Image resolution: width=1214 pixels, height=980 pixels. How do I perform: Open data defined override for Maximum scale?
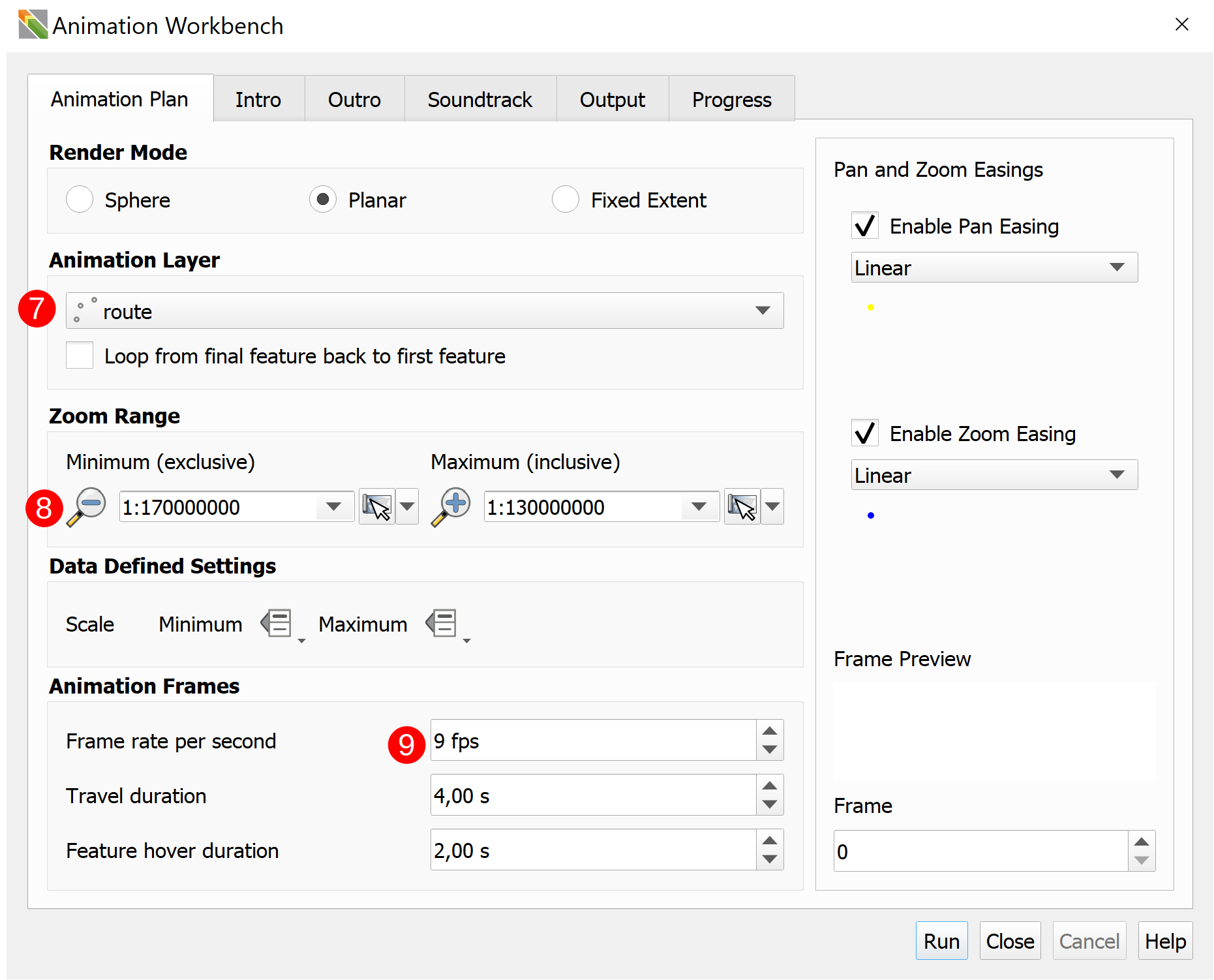pyautogui.click(x=448, y=625)
